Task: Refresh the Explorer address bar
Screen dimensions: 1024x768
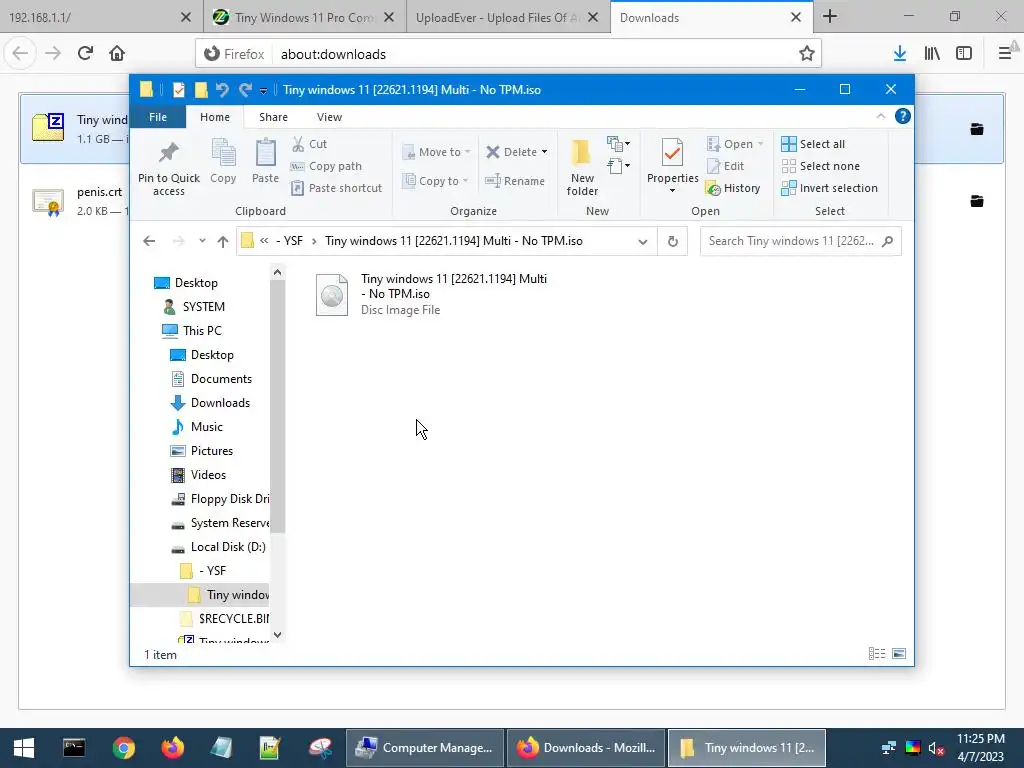Action: coord(673,242)
